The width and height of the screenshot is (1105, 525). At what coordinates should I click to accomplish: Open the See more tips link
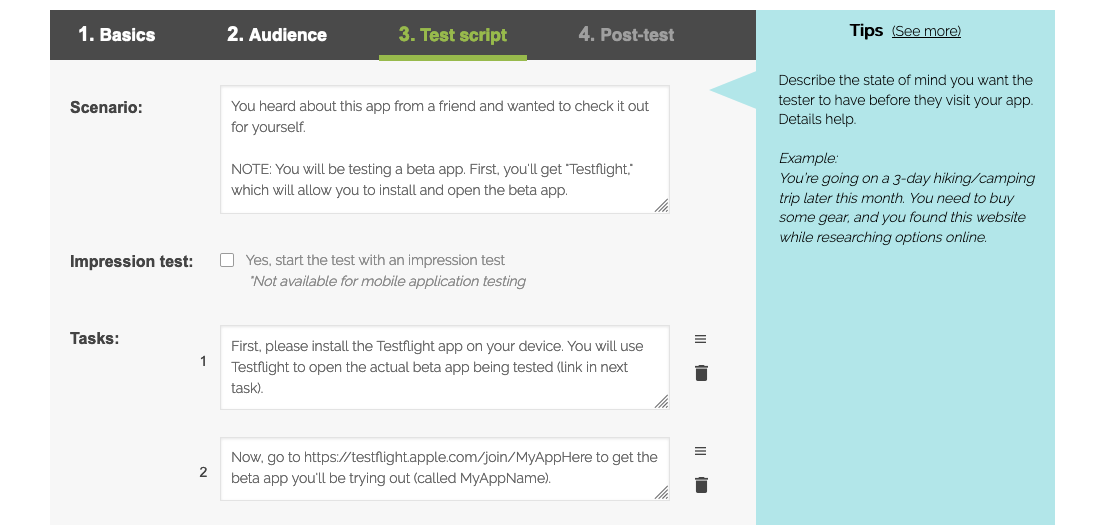926,31
